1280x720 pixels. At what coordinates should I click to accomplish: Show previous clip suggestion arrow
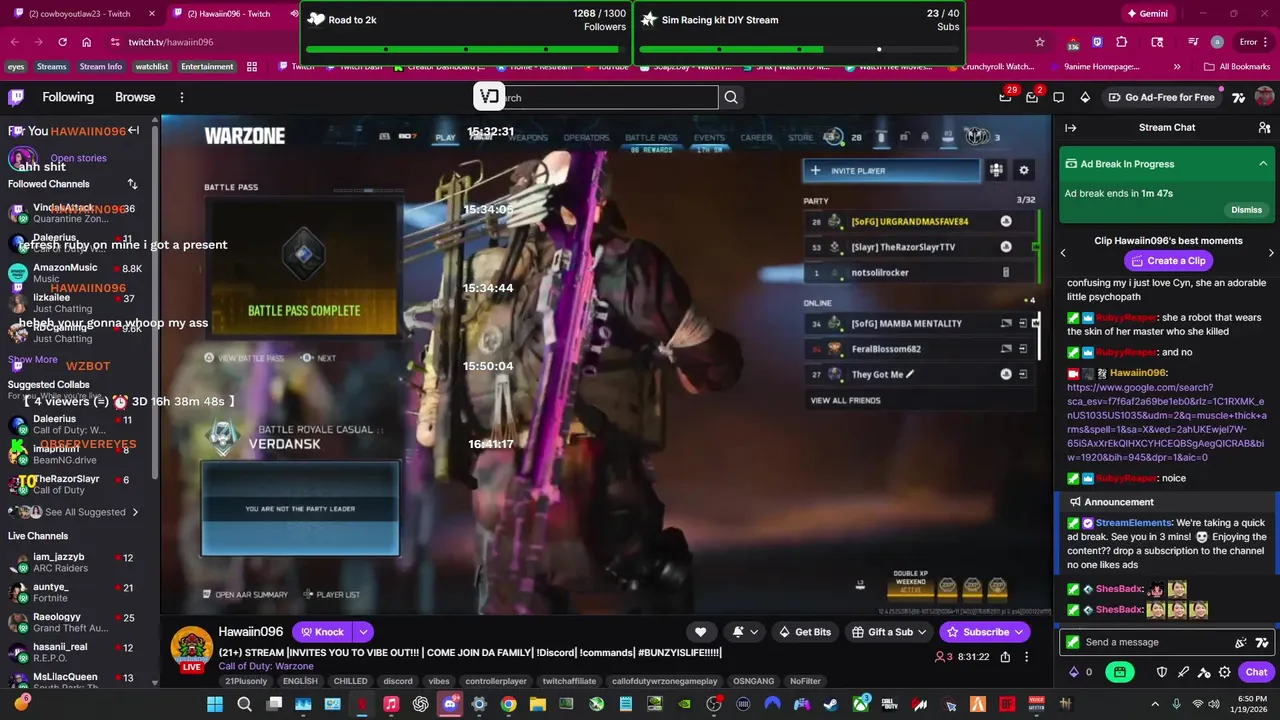1063,253
